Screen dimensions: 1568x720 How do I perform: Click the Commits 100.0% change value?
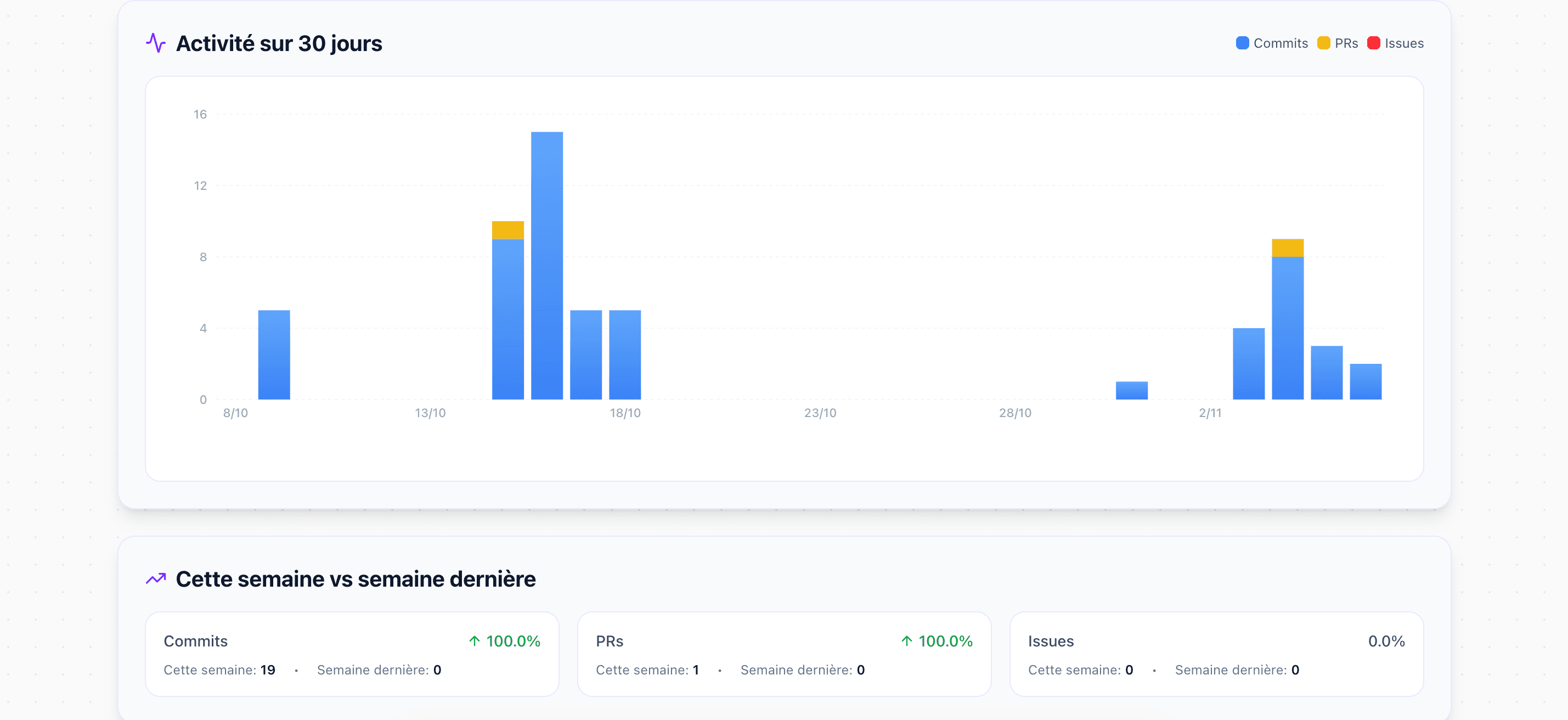click(515, 640)
